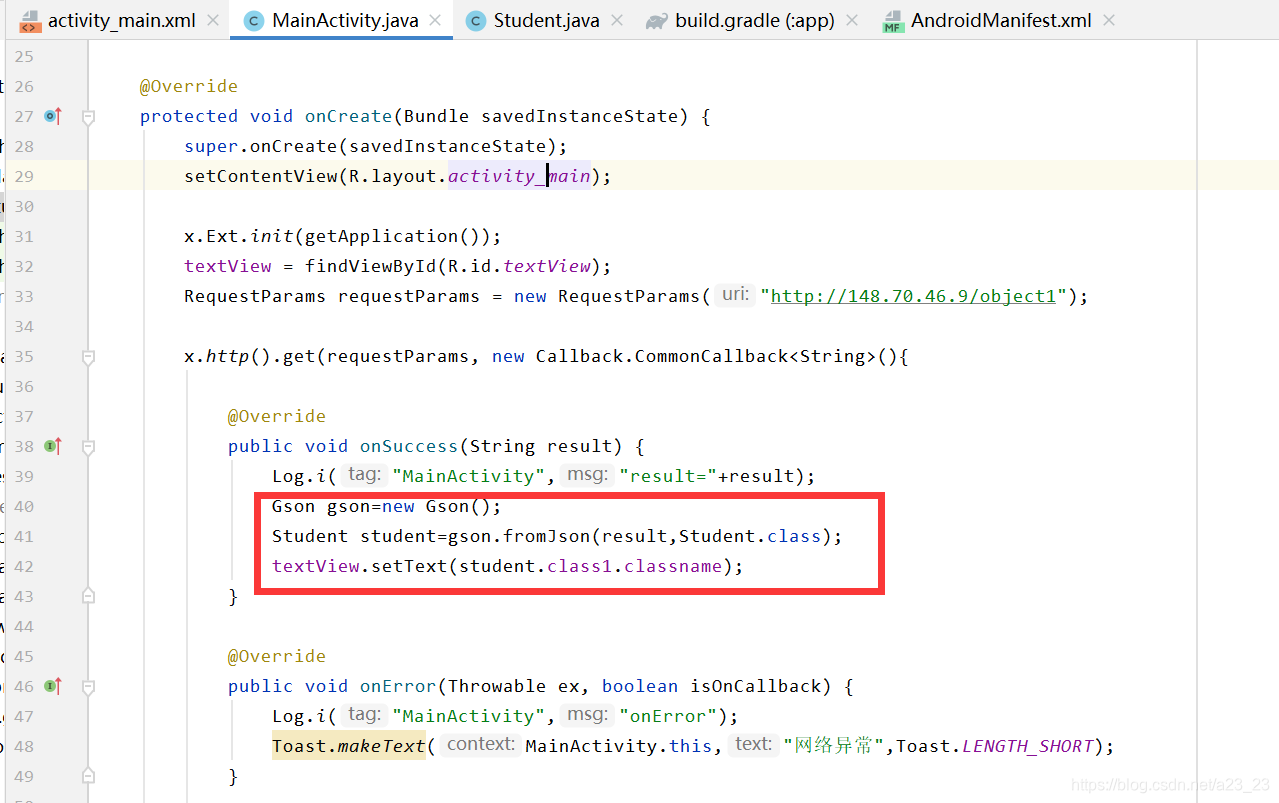
Task: Close the build.gradle (:app) tab
Action: pyautogui.click(x=851, y=20)
